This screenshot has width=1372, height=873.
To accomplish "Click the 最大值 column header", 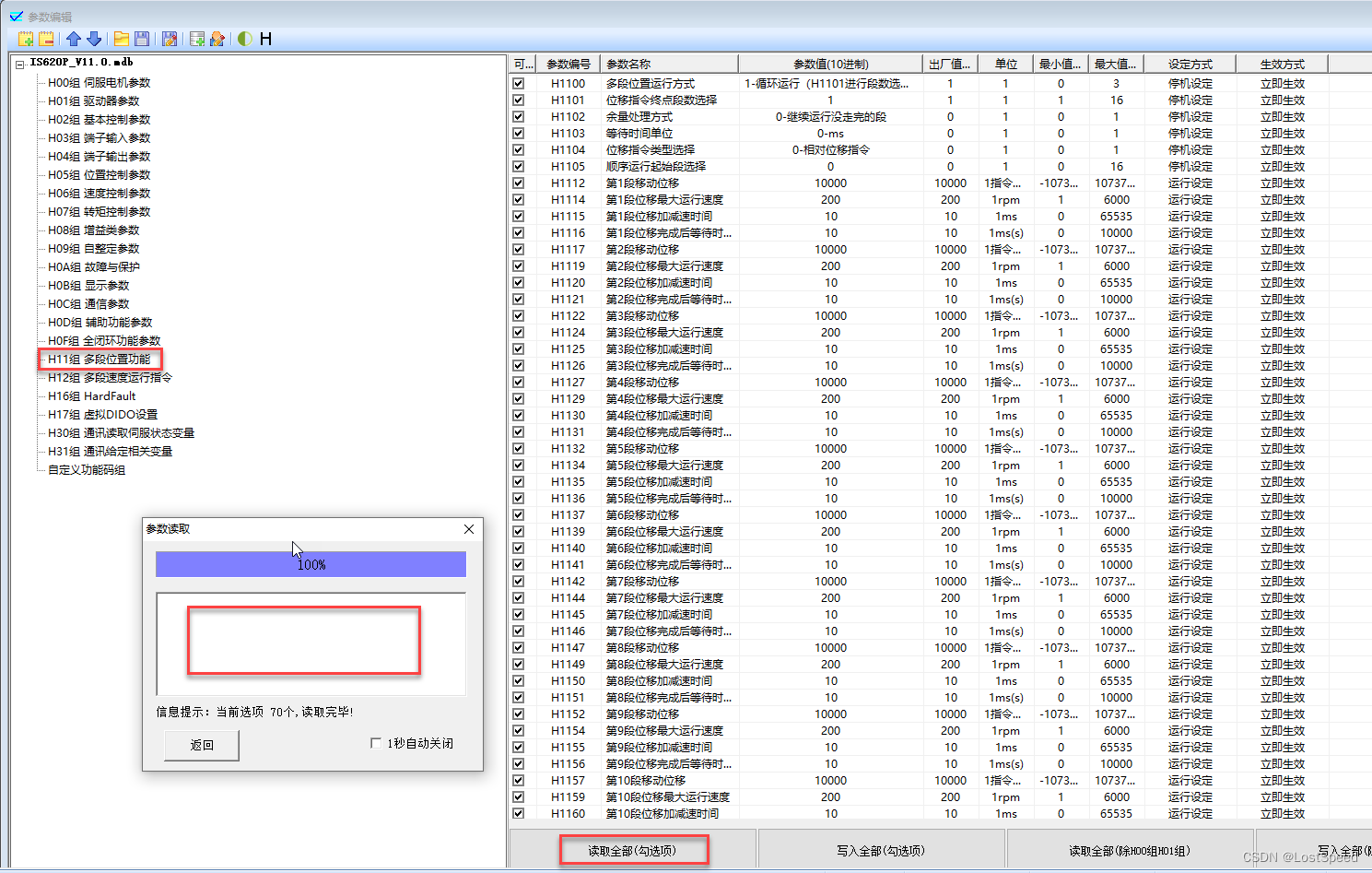I will tap(1117, 65).
